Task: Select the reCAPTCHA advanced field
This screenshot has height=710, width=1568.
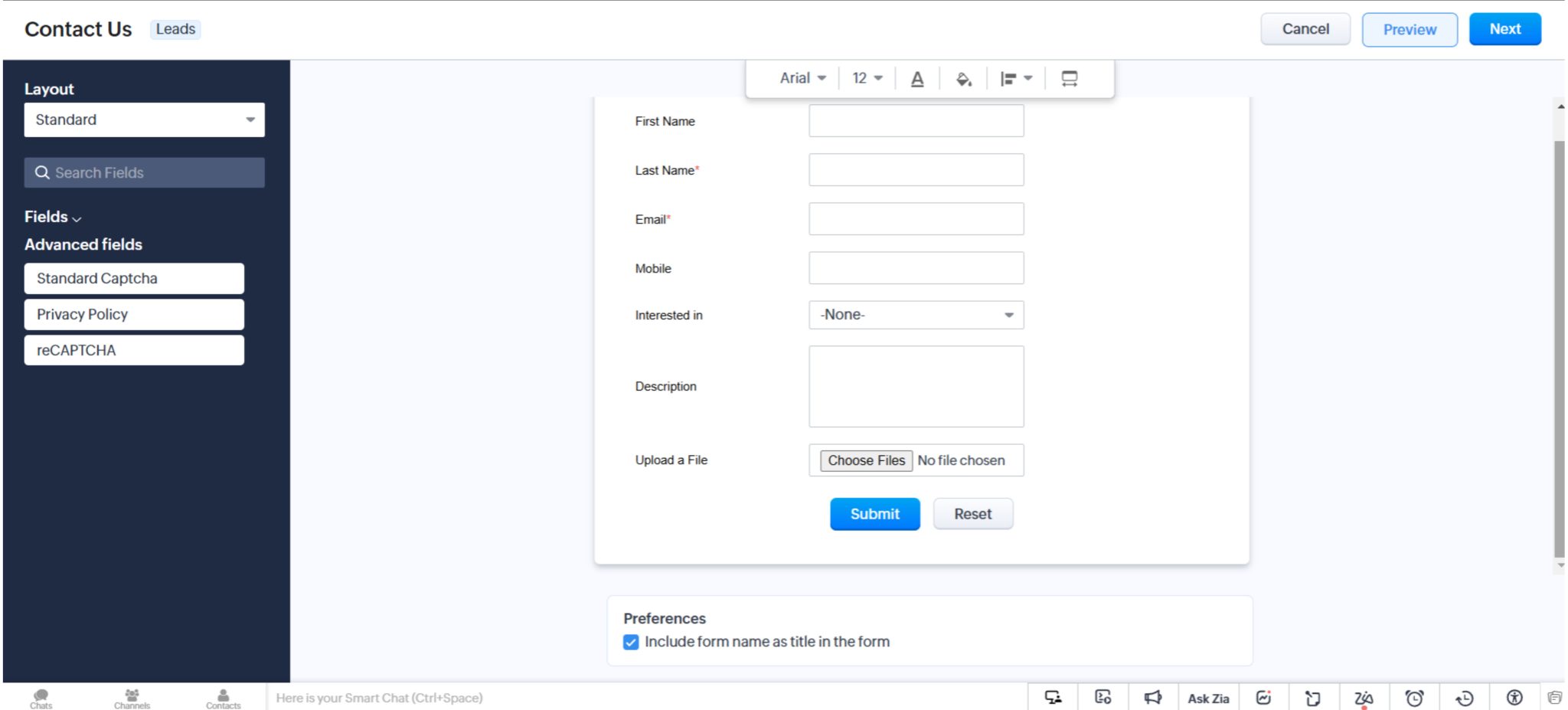Action: [x=134, y=350]
